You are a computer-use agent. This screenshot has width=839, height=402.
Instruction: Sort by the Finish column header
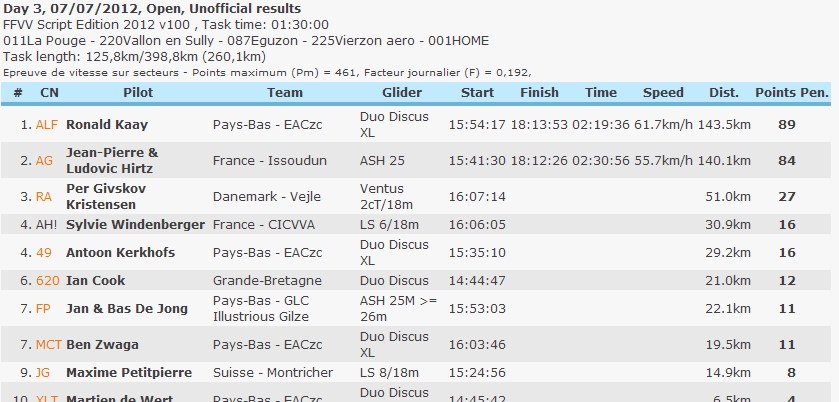tap(540, 93)
